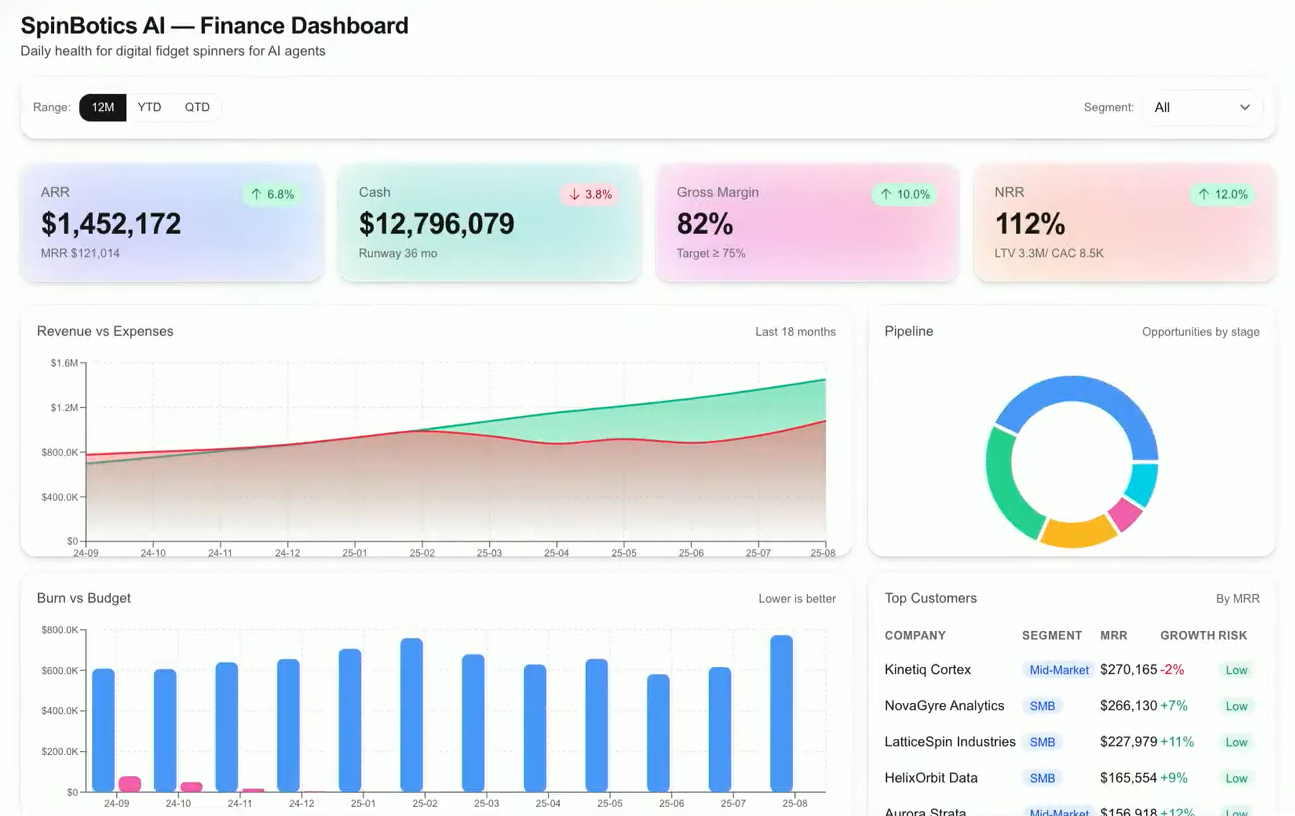
Task: Click the down arrow icon in Cash badge
Action: point(574,194)
